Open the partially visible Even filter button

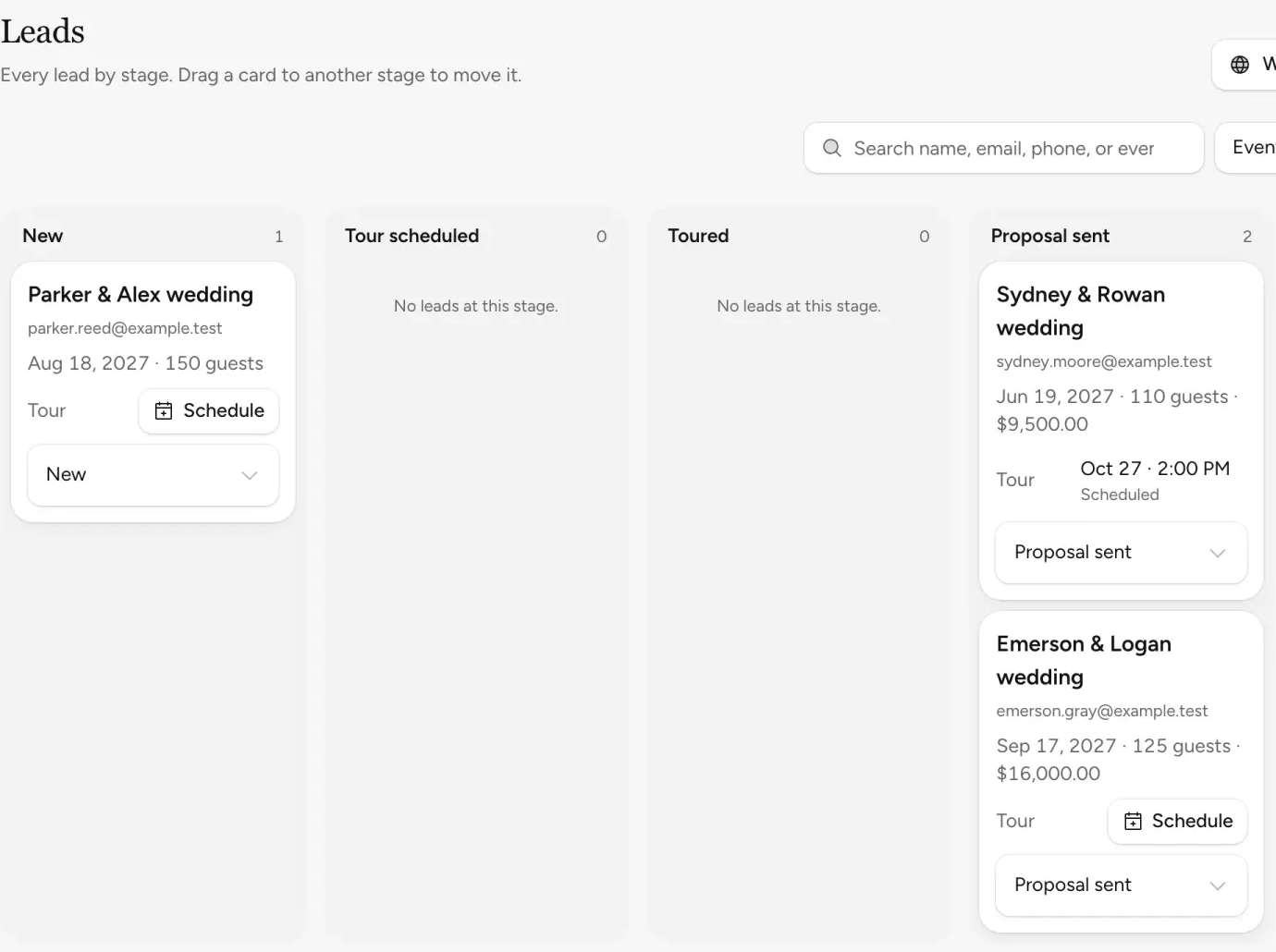(1246, 148)
